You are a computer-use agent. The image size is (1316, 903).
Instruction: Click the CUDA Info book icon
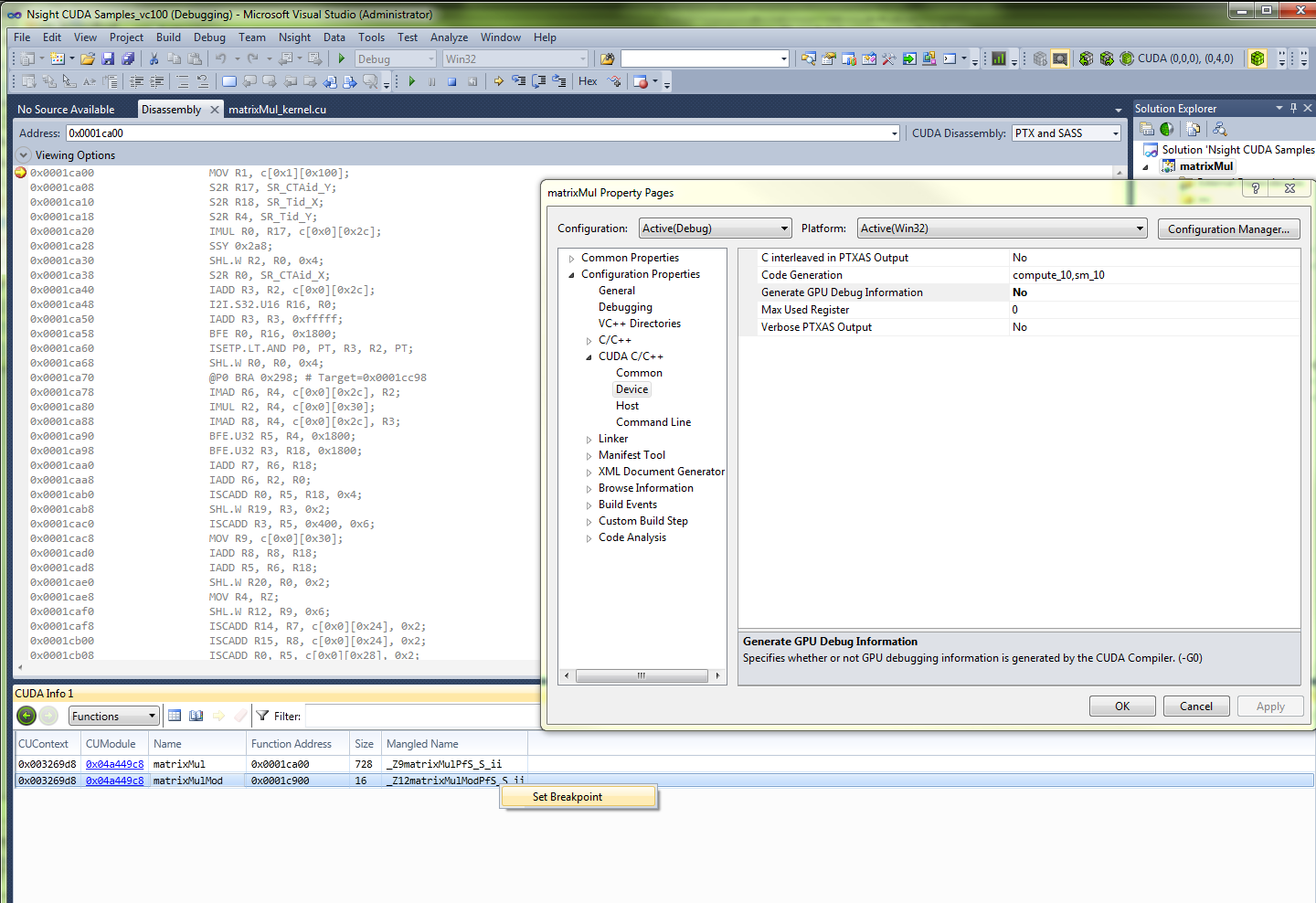pyautogui.click(x=196, y=716)
